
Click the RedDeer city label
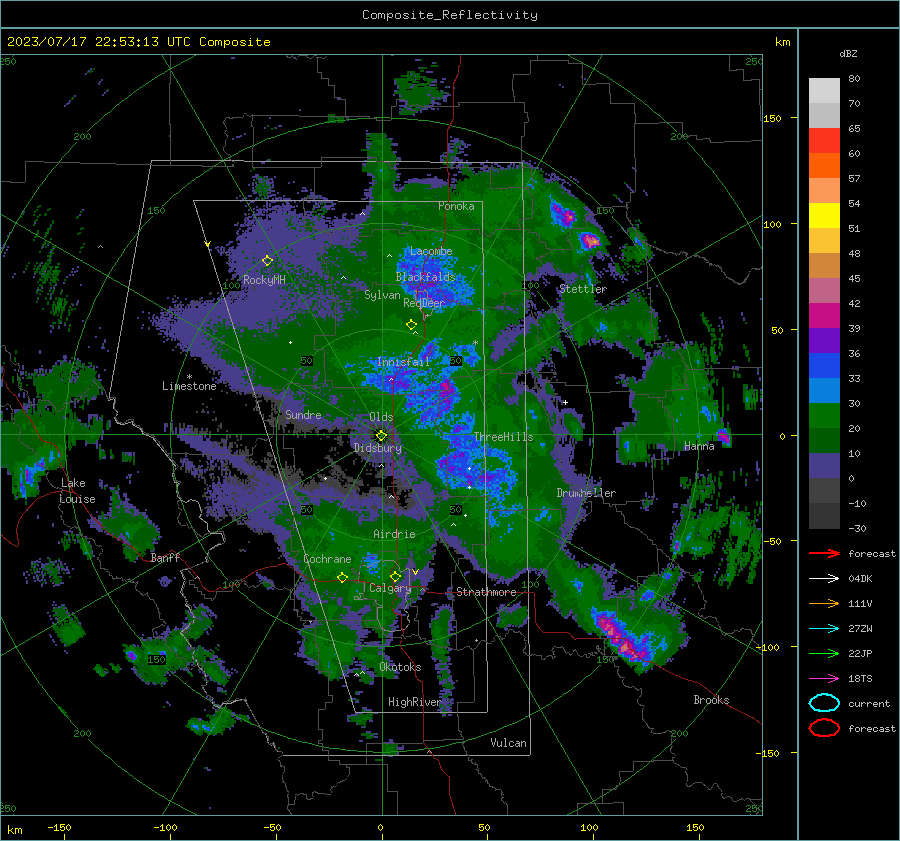click(x=424, y=303)
